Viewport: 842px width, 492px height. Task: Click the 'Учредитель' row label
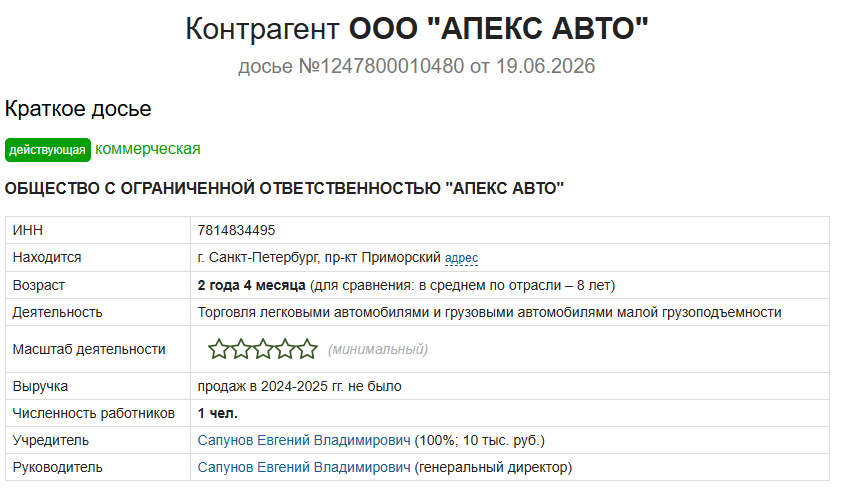coord(51,440)
